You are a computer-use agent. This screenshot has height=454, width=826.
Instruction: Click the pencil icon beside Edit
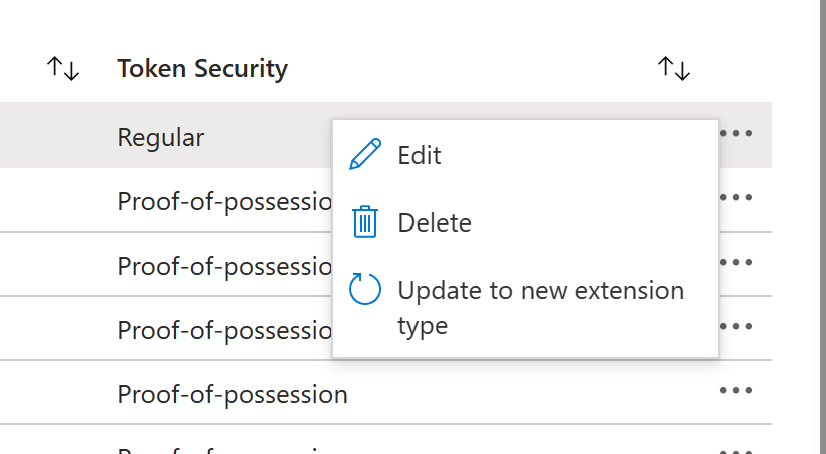pos(365,155)
